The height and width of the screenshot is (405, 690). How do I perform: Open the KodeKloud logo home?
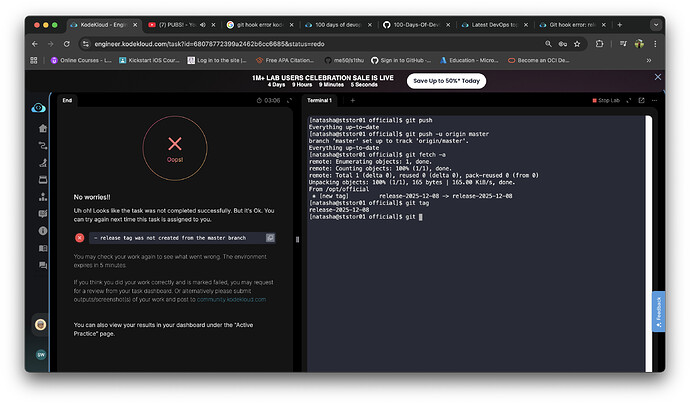[38, 108]
